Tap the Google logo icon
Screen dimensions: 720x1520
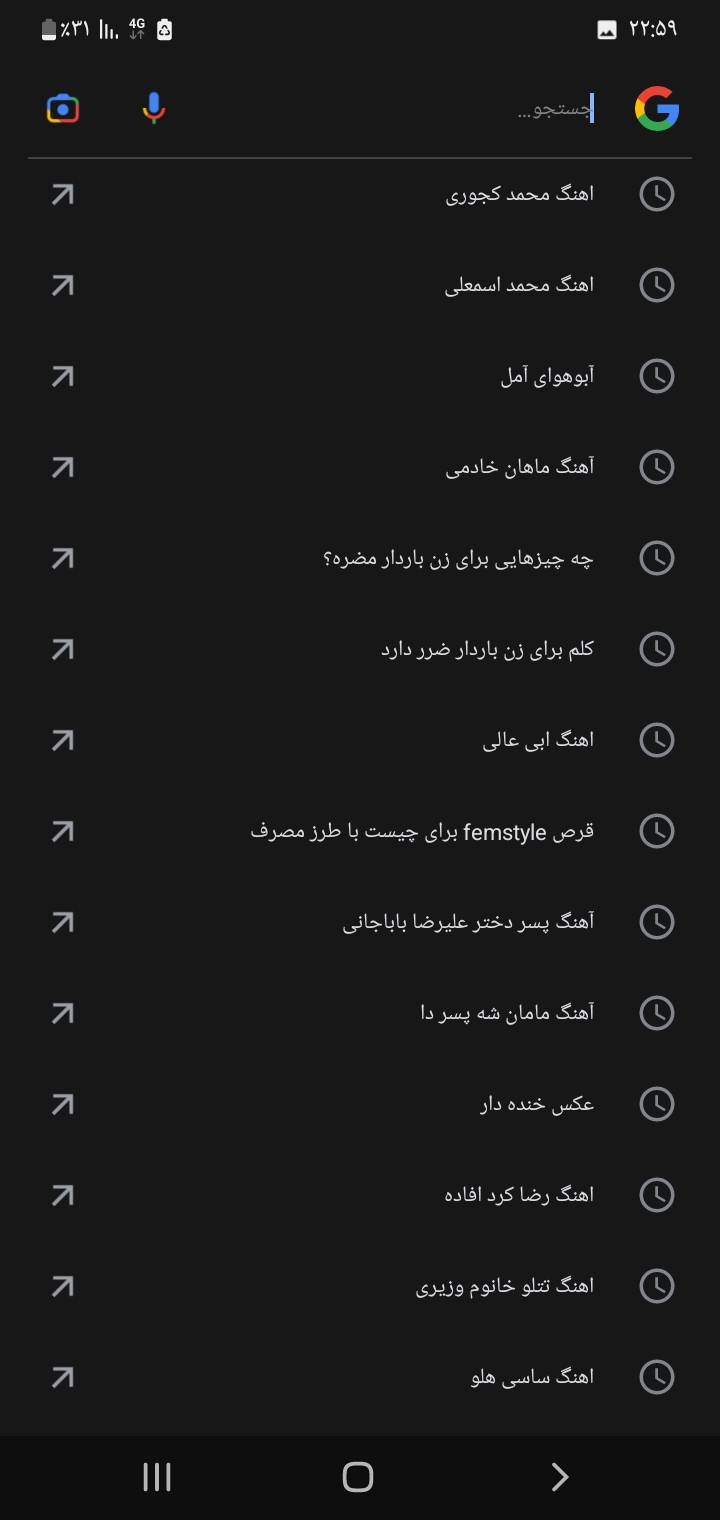point(657,109)
